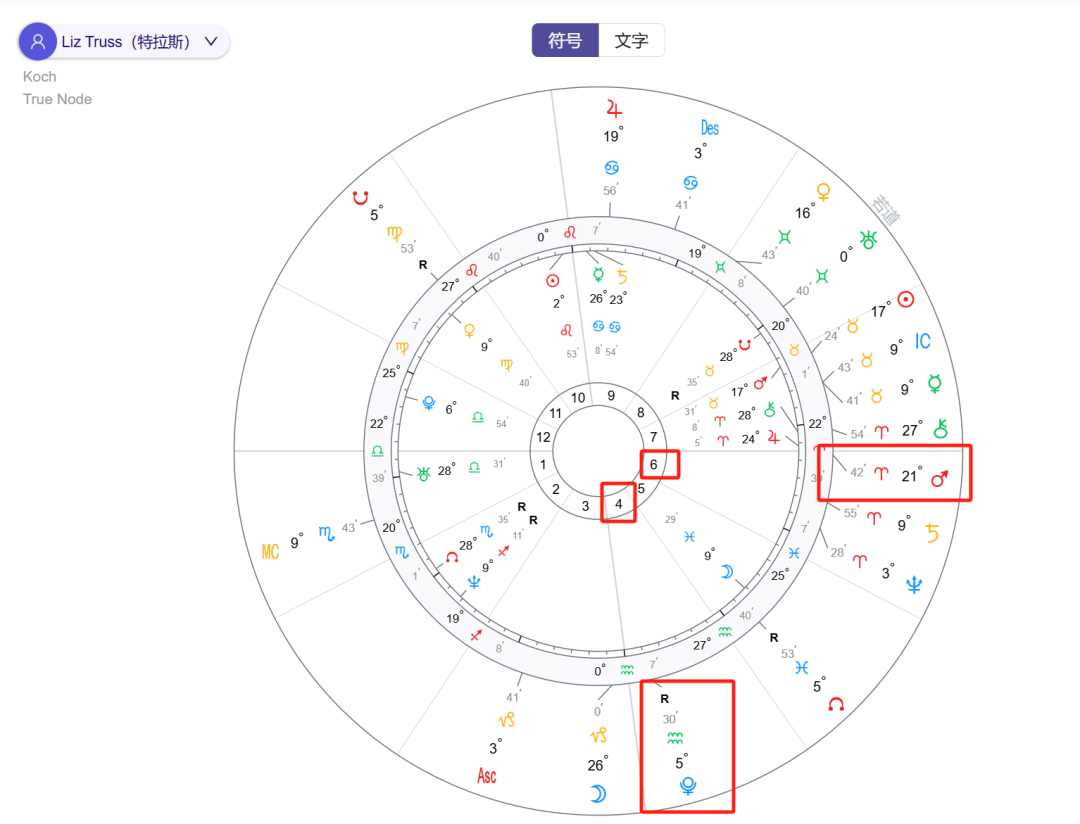Click the user avatar icon beside Liz Truss
The width and height of the screenshot is (1080, 824).
(38, 41)
